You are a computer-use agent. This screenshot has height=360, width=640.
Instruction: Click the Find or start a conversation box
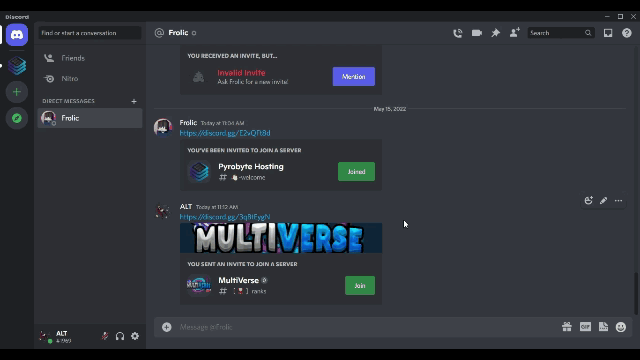point(90,33)
